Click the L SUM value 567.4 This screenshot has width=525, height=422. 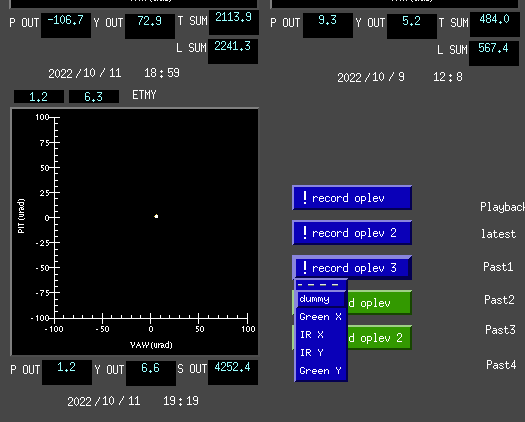(x=494, y=53)
